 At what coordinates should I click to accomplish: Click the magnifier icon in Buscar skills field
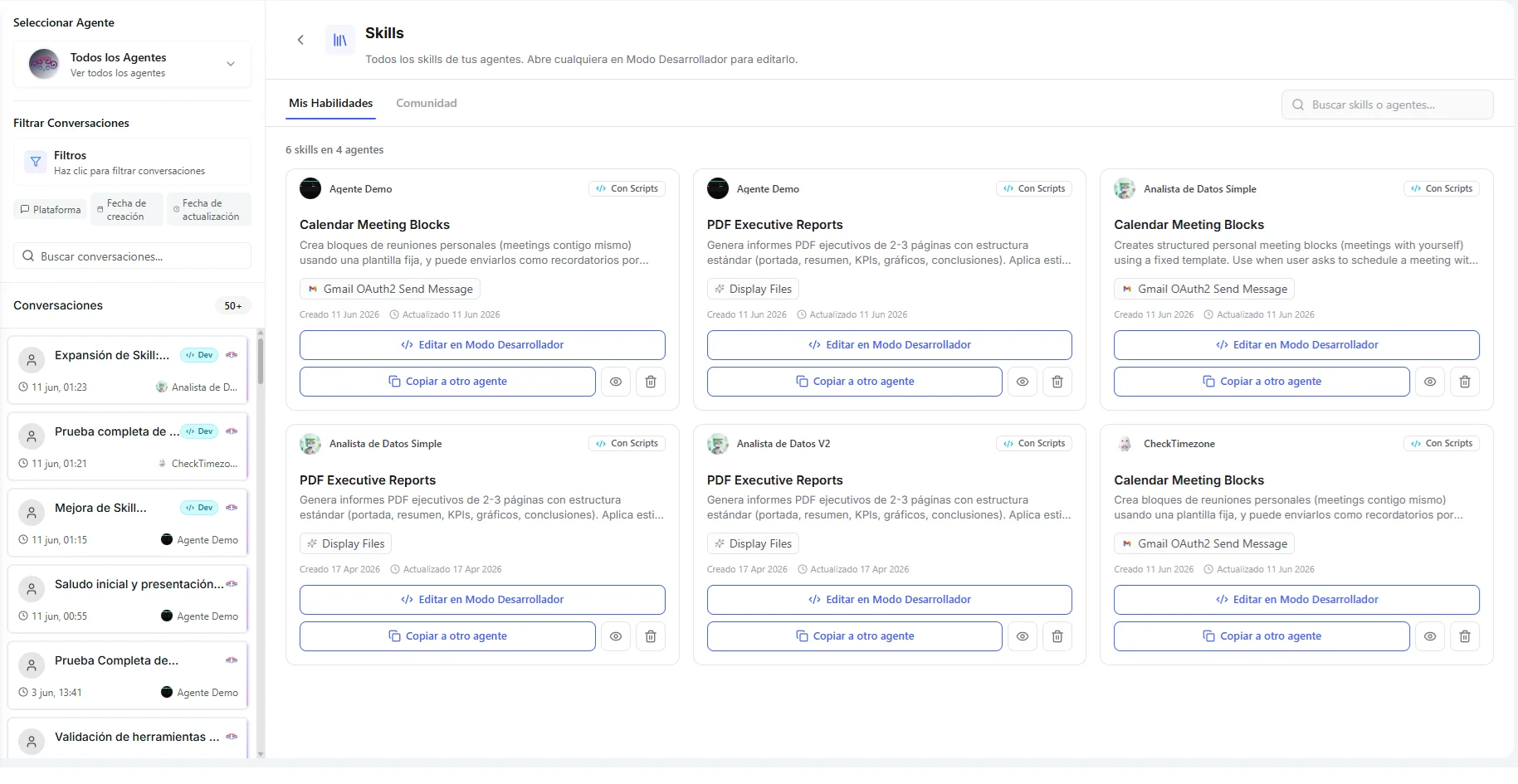[1298, 105]
